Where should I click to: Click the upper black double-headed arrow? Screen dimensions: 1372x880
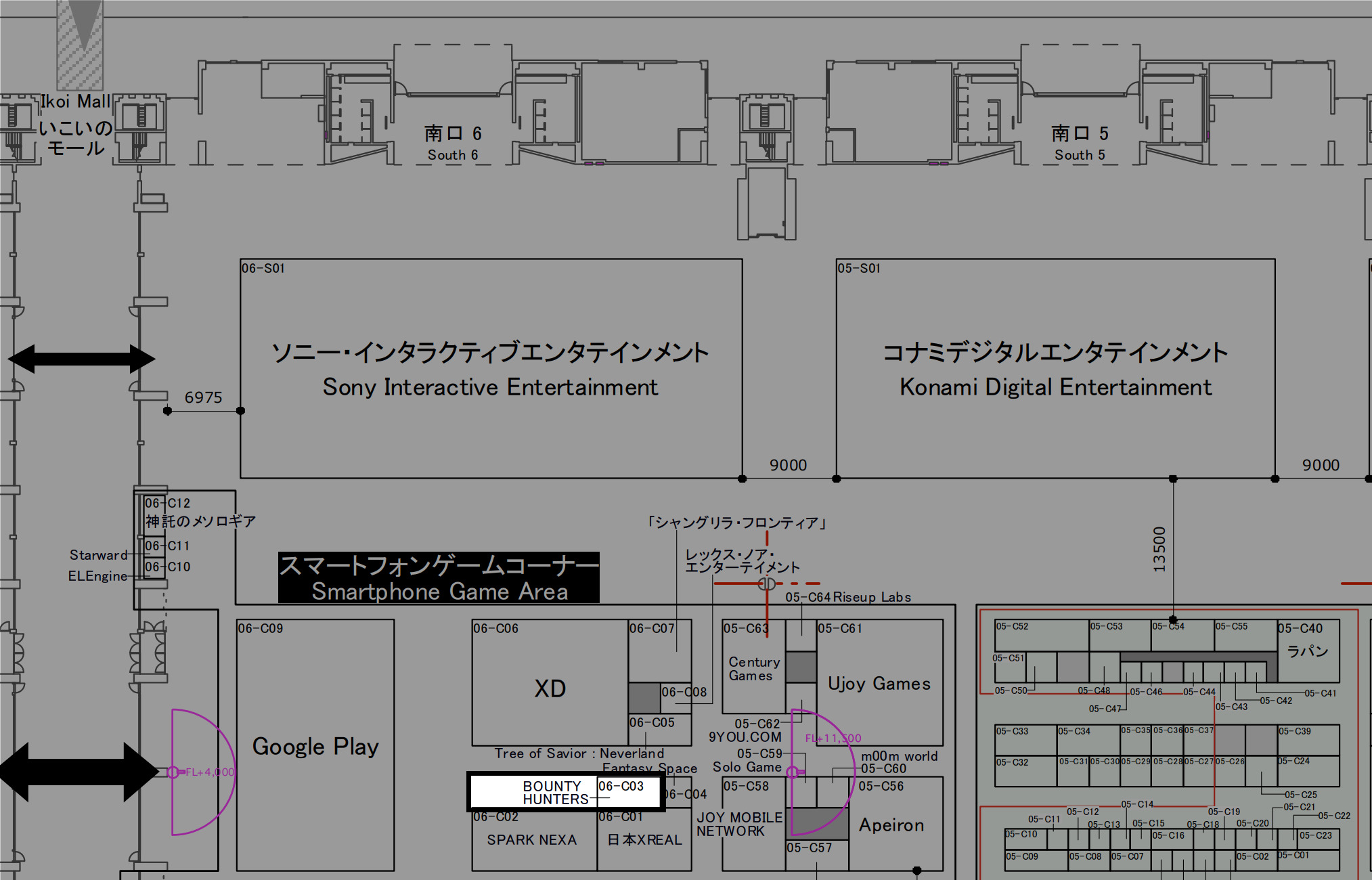point(82,359)
